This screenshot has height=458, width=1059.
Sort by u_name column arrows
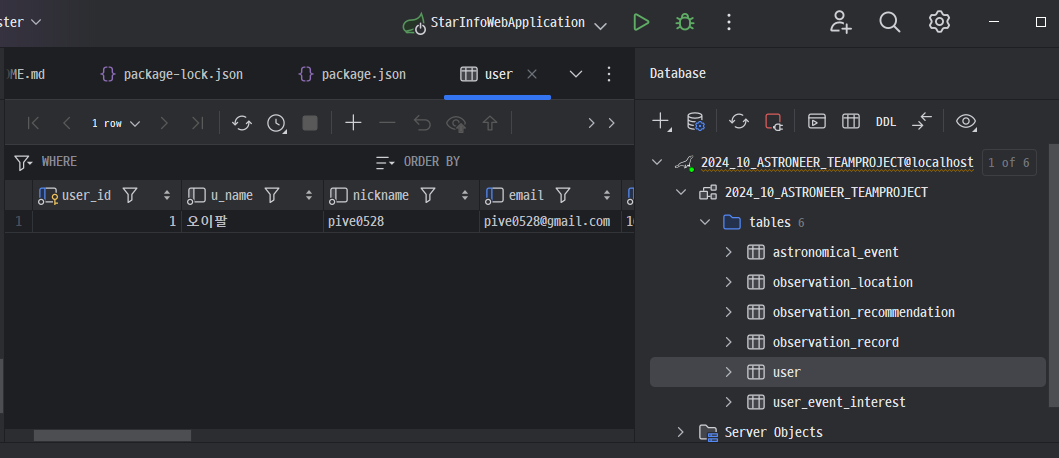[309, 195]
